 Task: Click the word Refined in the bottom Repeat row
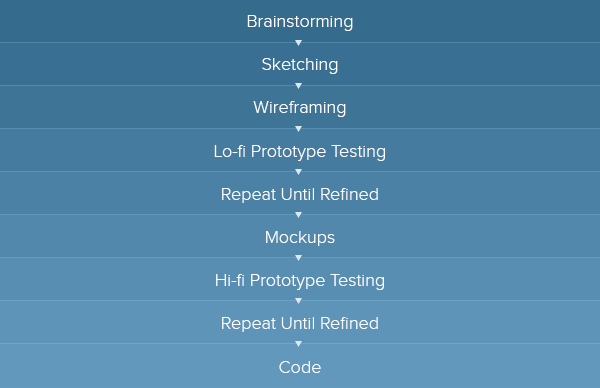point(349,323)
